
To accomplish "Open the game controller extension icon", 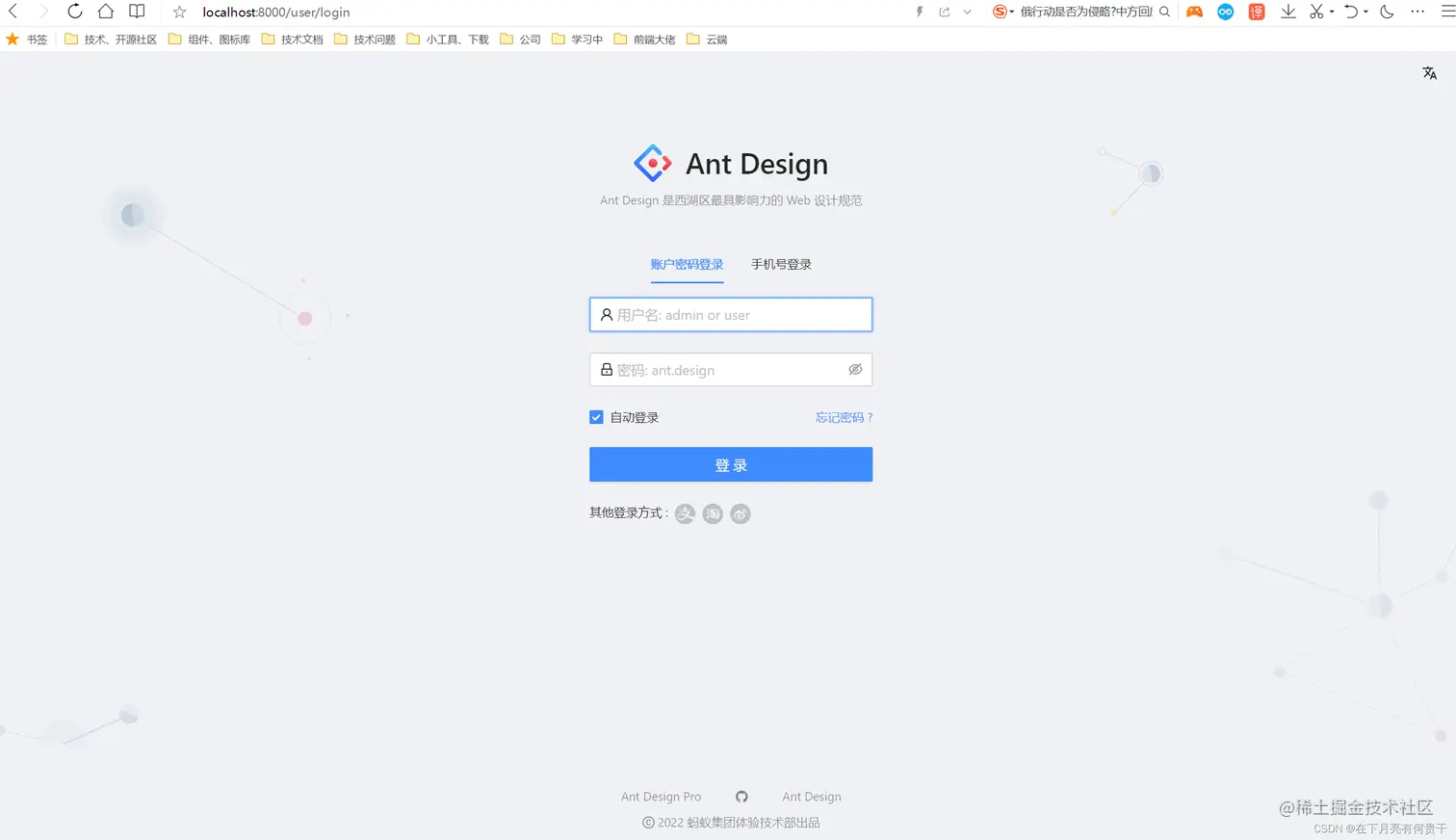I will 1194,12.
